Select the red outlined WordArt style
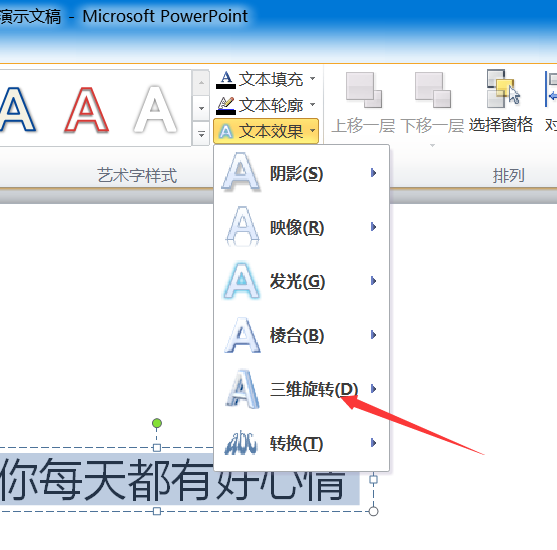 click(x=86, y=109)
